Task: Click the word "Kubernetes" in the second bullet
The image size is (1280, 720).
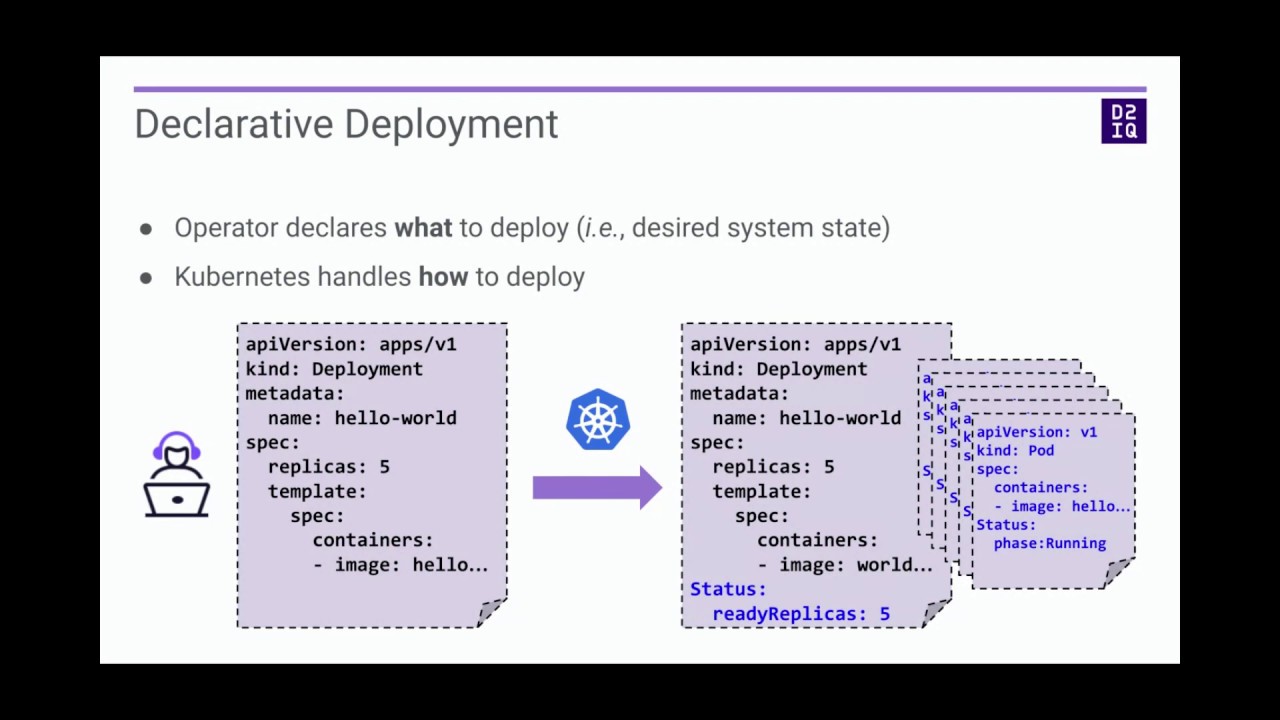Action: pyautogui.click(x=243, y=277)
